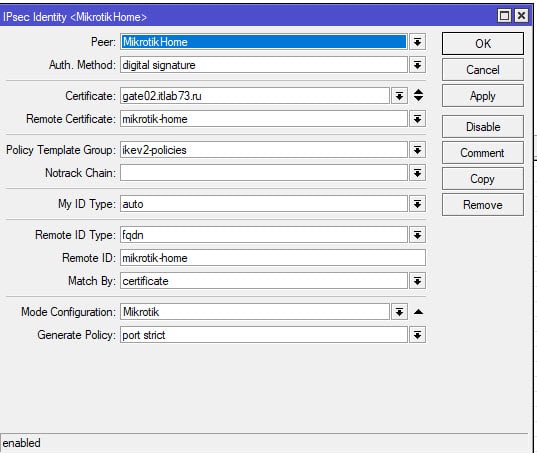The height and width of the screenshot is (453, 537).
Task: Open the Remote ID Type dropdown arrow
Action: pyautogui.click(x=417, y=235)
